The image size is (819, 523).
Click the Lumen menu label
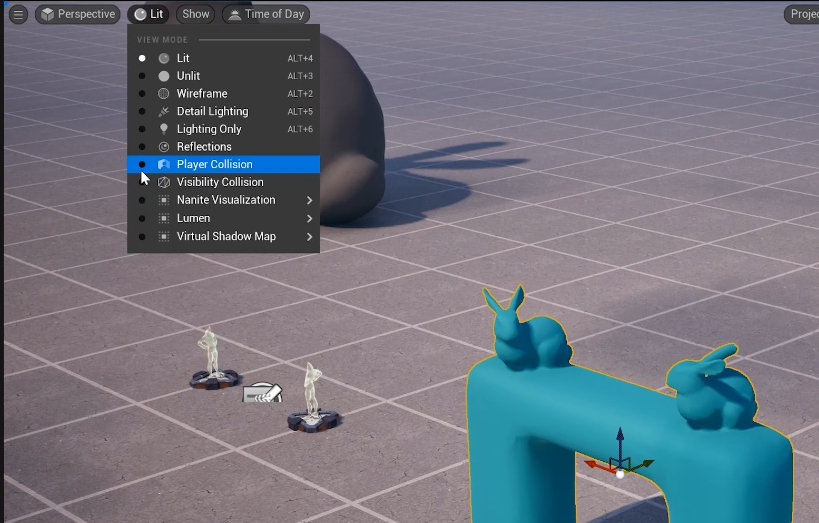[x=193, y=218]
